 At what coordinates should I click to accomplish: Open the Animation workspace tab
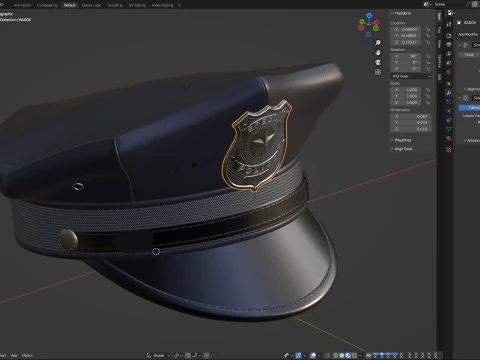click(22, 5)
